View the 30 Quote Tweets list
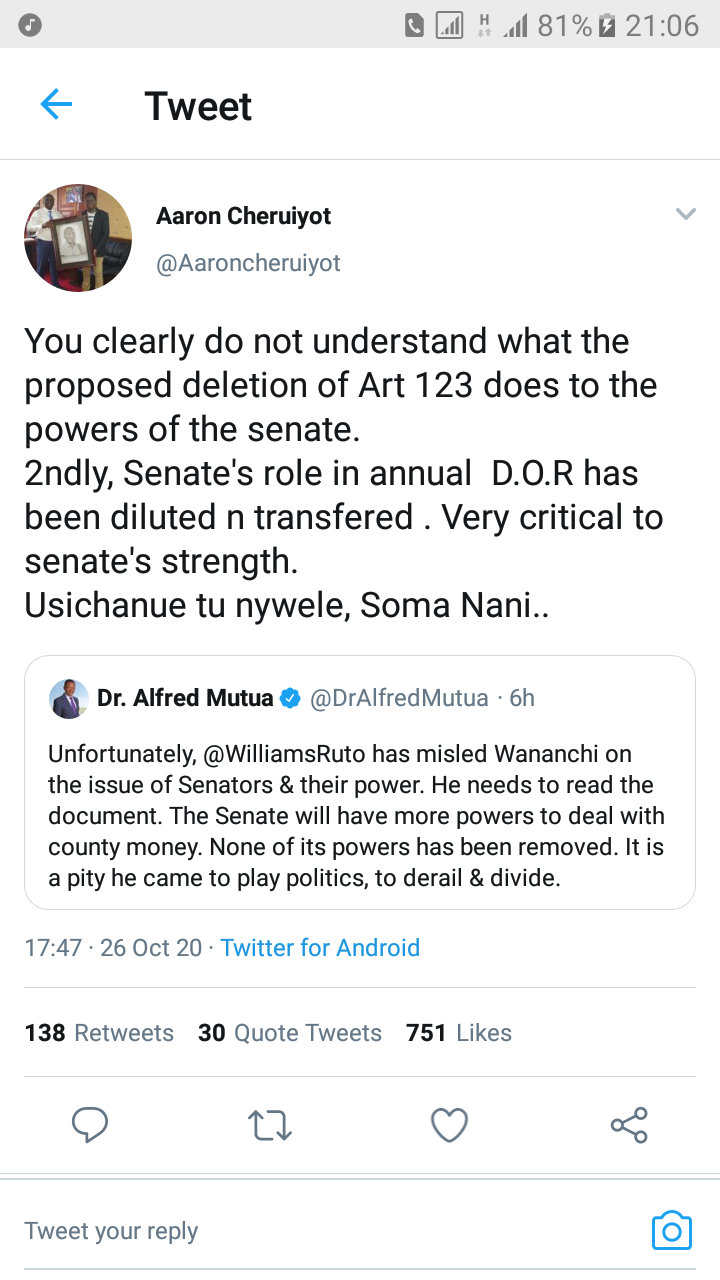720x1280 pixels. 290,1033
